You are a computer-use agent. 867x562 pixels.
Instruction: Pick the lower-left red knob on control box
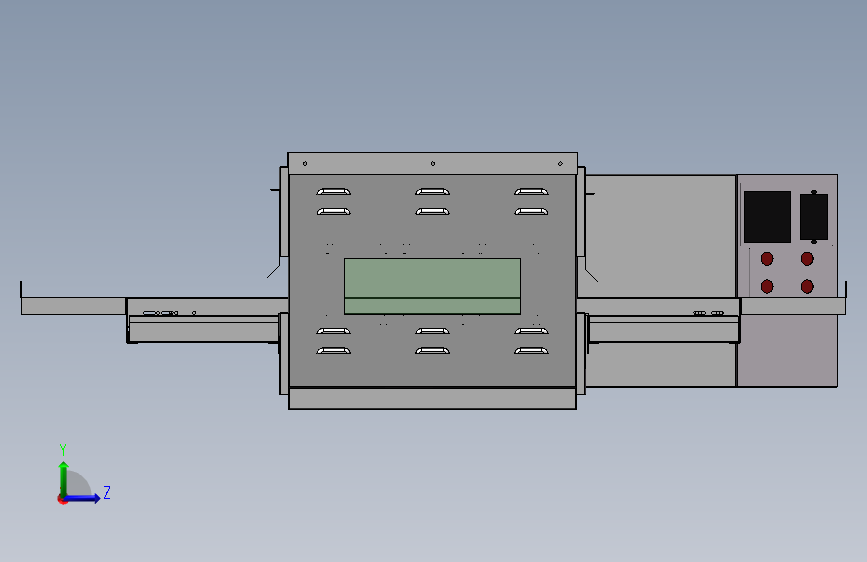point(767,286)
